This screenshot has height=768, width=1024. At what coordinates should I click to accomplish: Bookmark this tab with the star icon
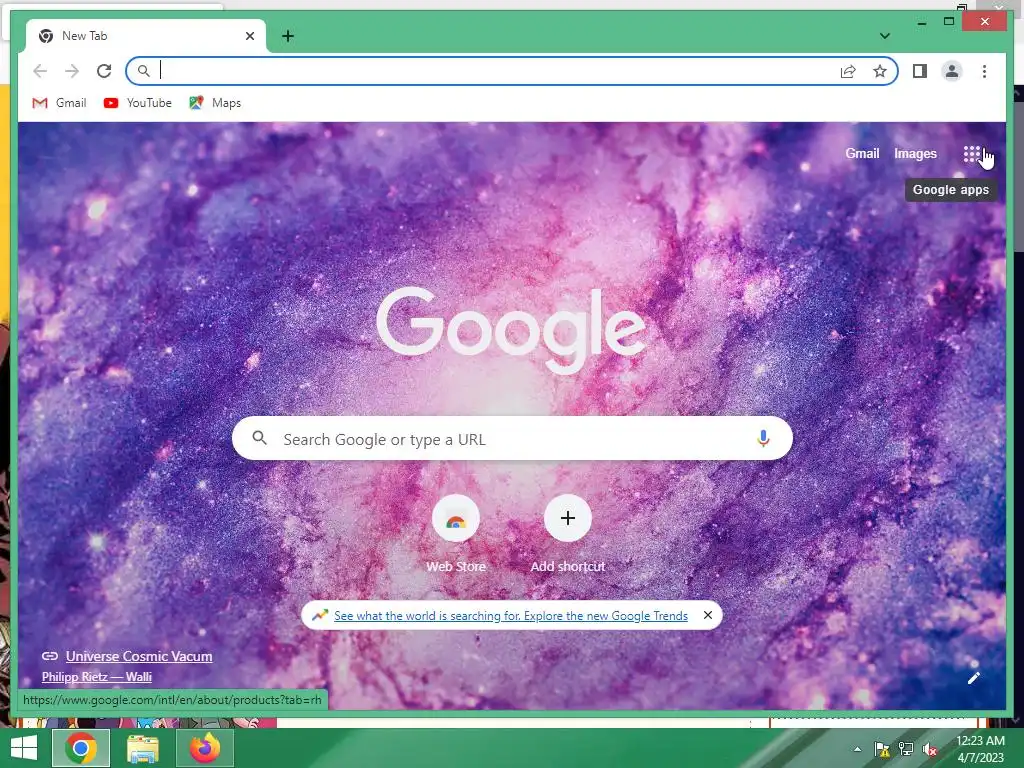click(880, 71)
